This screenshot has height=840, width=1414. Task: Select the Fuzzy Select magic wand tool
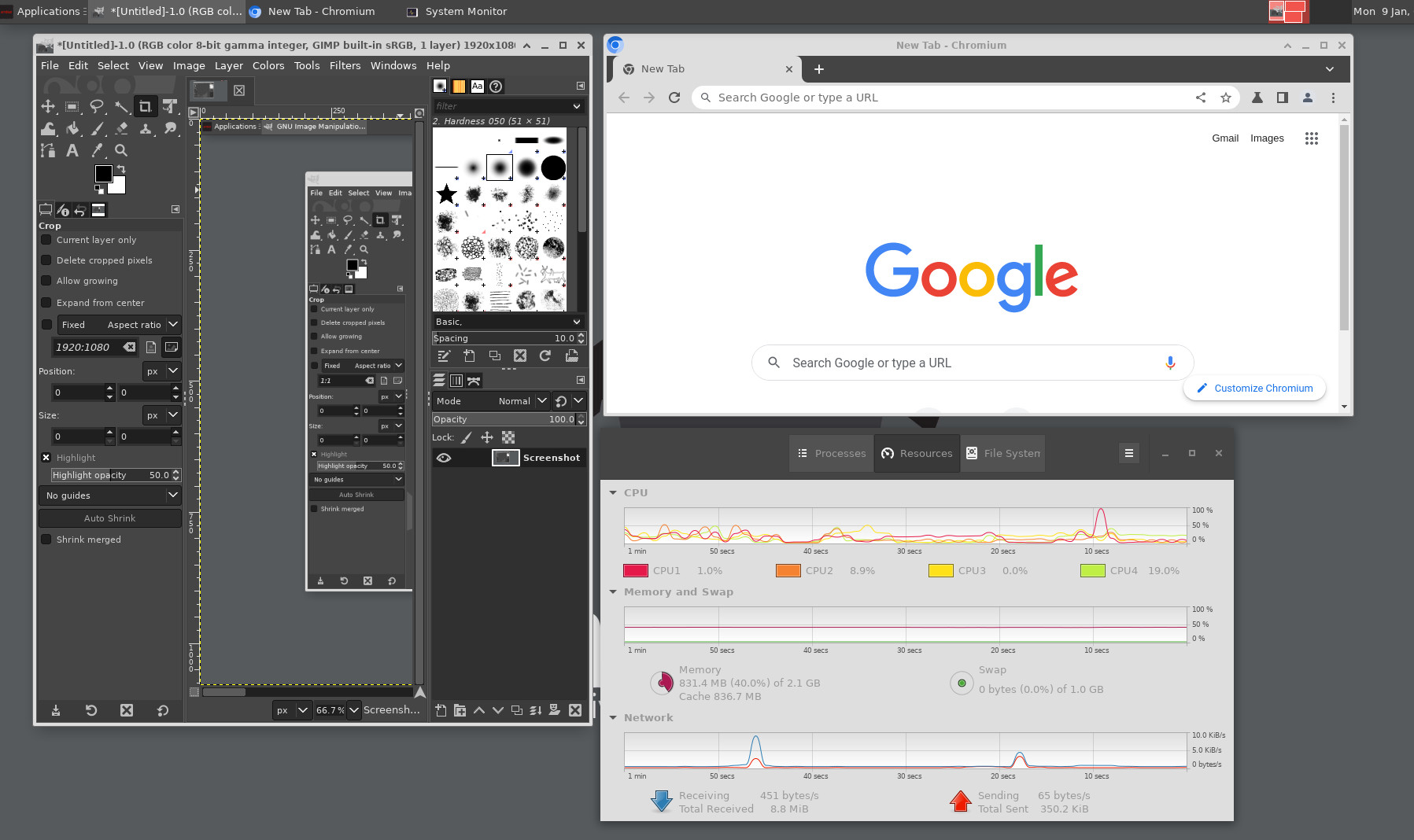click(121, 106)
